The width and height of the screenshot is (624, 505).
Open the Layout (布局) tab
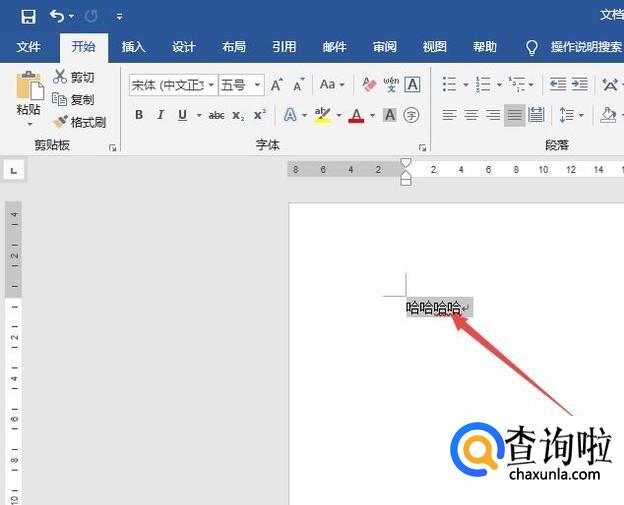[234, 47]
